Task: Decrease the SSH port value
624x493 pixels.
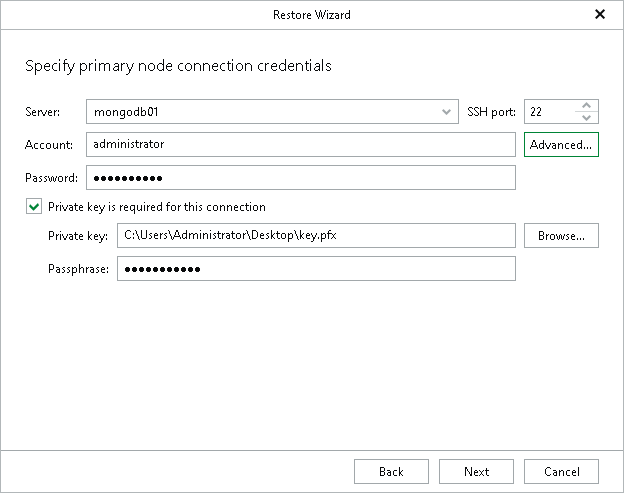Action: coord(586,118)
